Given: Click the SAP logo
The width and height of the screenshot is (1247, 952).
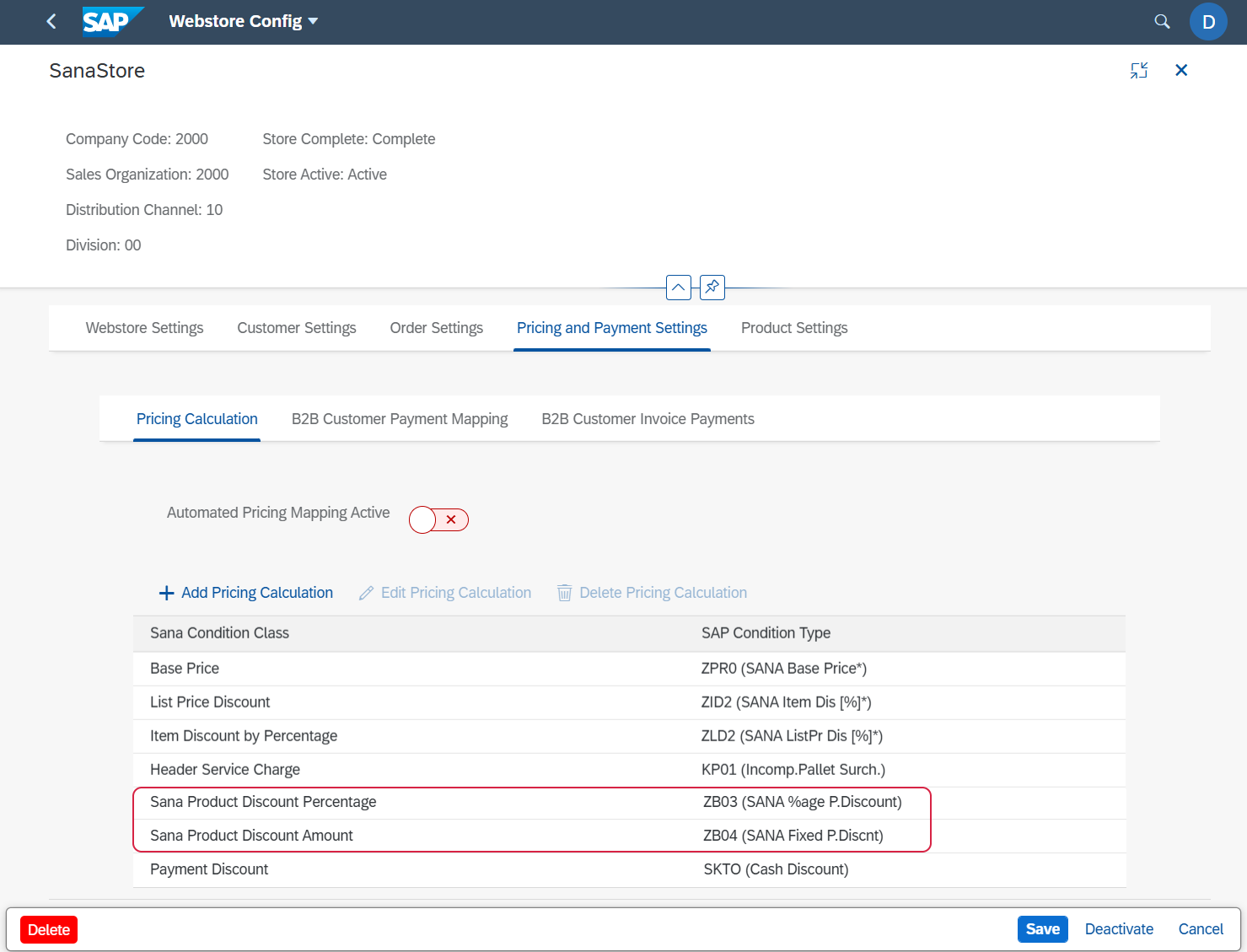Looking at the screenshot, I should click(113, 21).
